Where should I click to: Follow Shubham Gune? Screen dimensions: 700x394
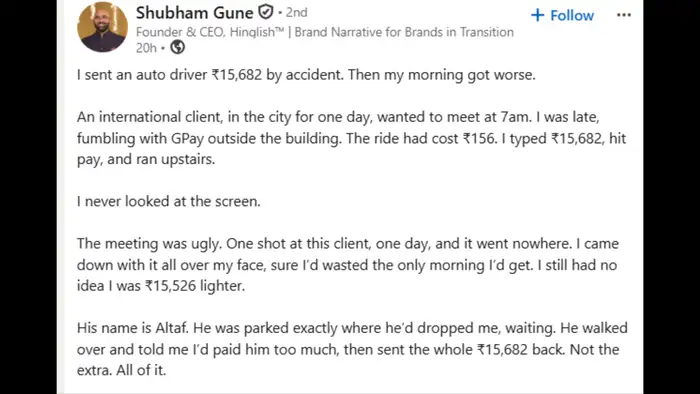562,16
